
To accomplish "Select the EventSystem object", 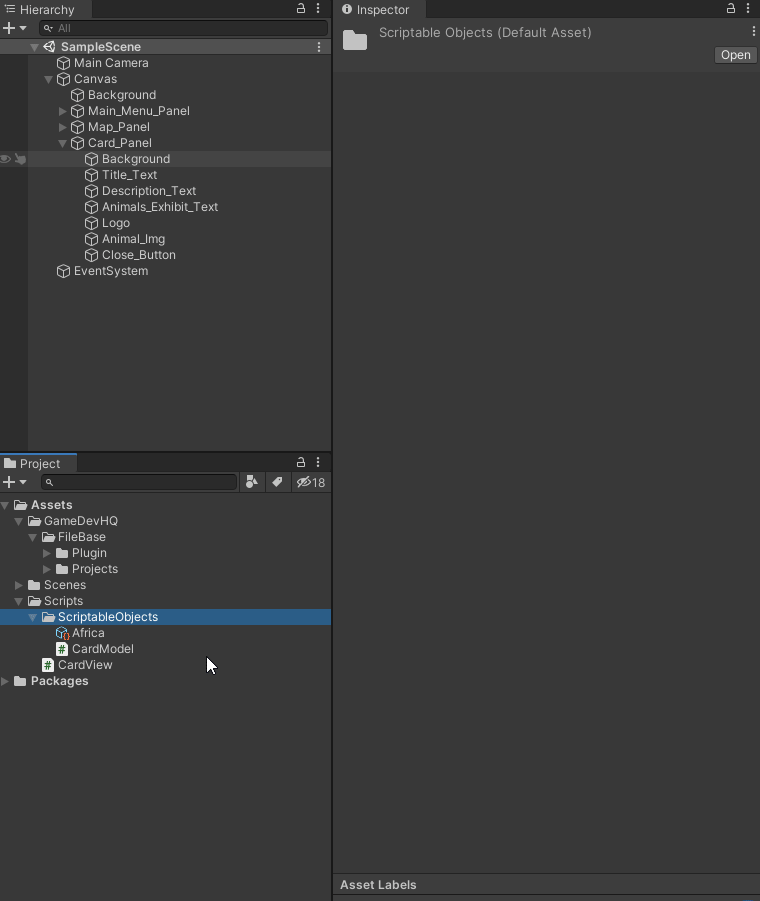I will [111, 271].
